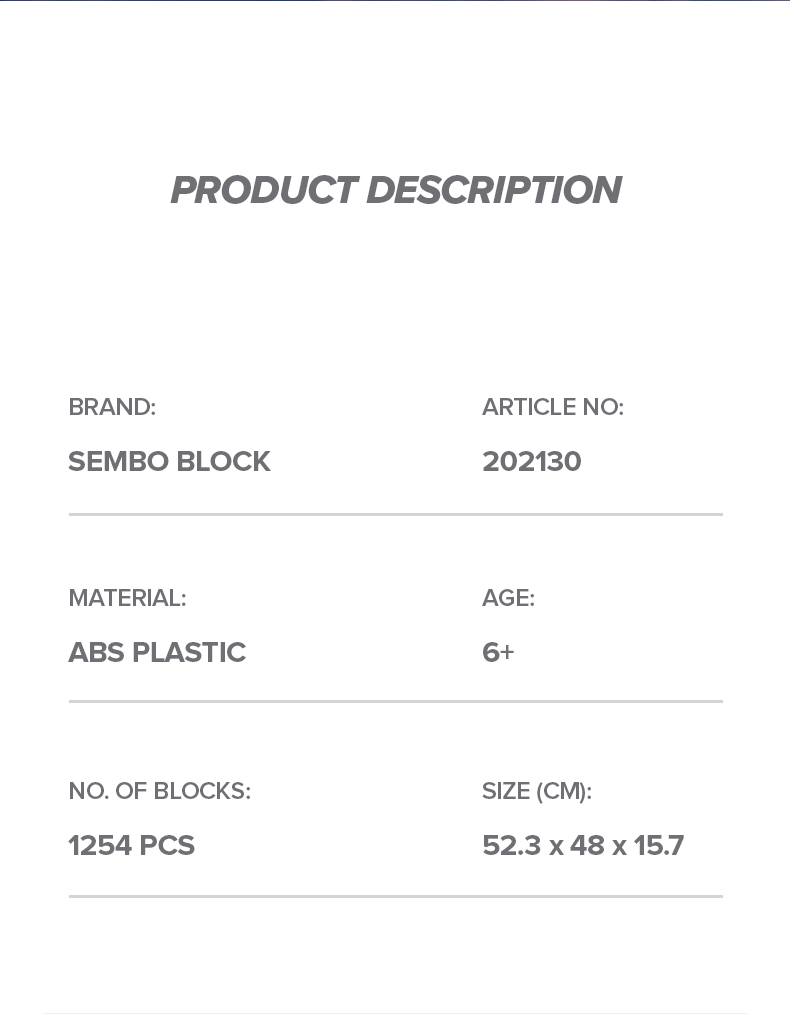The height and width of the screenshot is (1014, 790).
Task: Click the word PLASTIC in material value
Action: coord(189,652)
